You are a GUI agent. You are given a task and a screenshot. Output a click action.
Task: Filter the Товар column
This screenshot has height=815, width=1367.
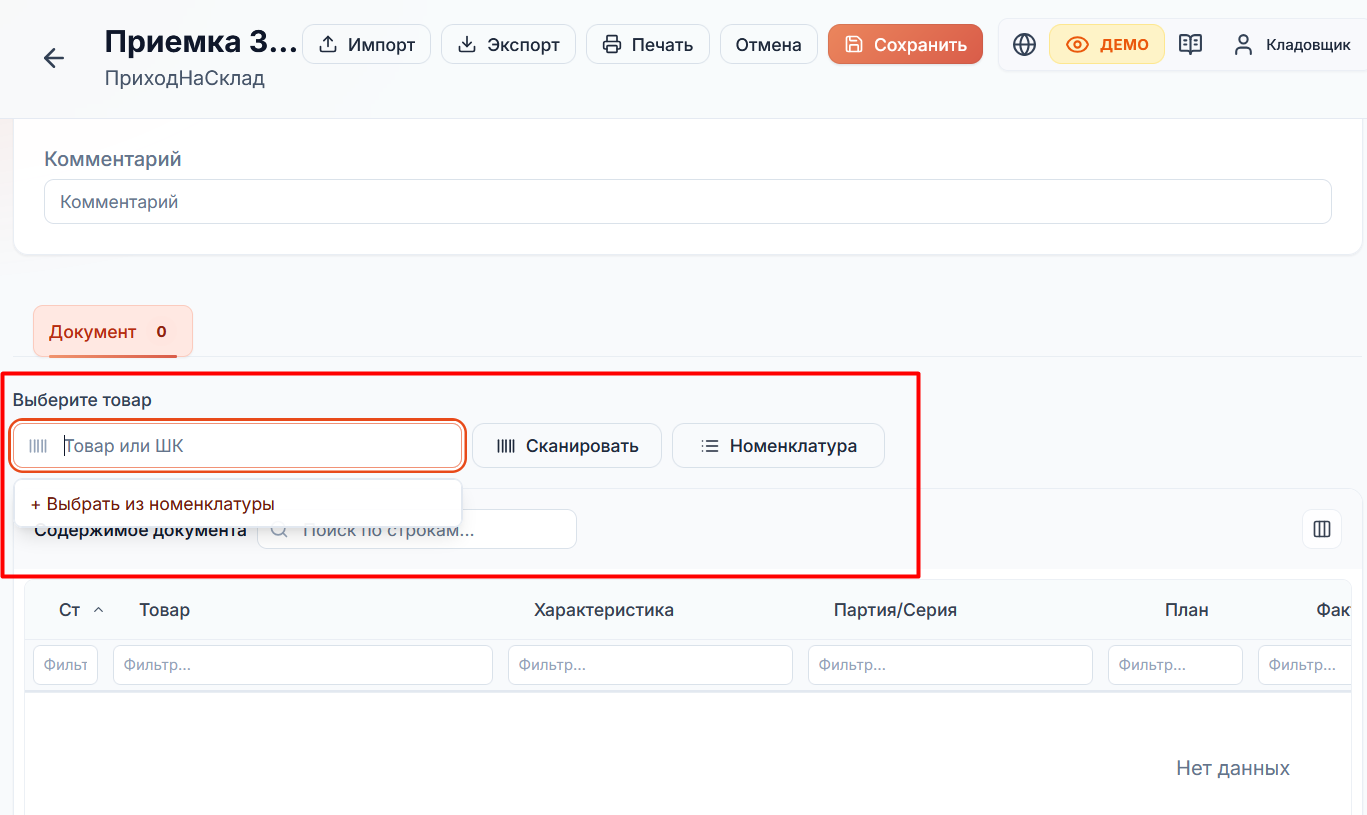click(x=303, y=664)
